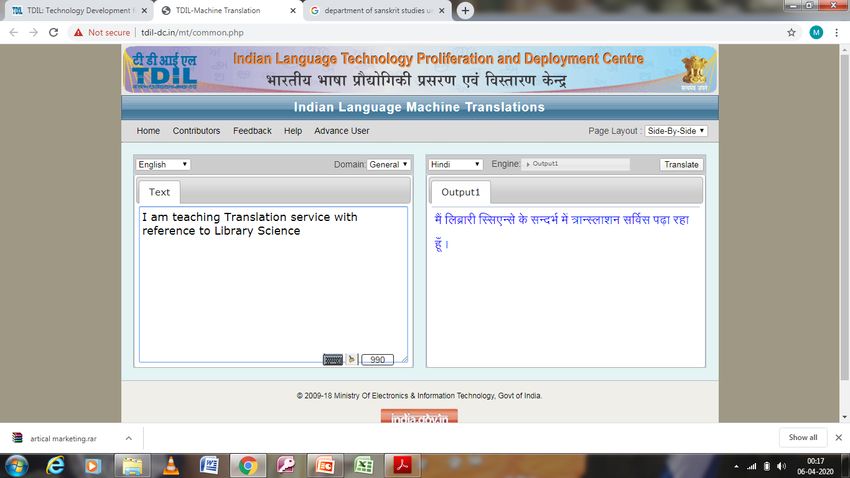The image size is (850, 478).
Task: Open the Contributors menu item
Action: pos(196,131)
